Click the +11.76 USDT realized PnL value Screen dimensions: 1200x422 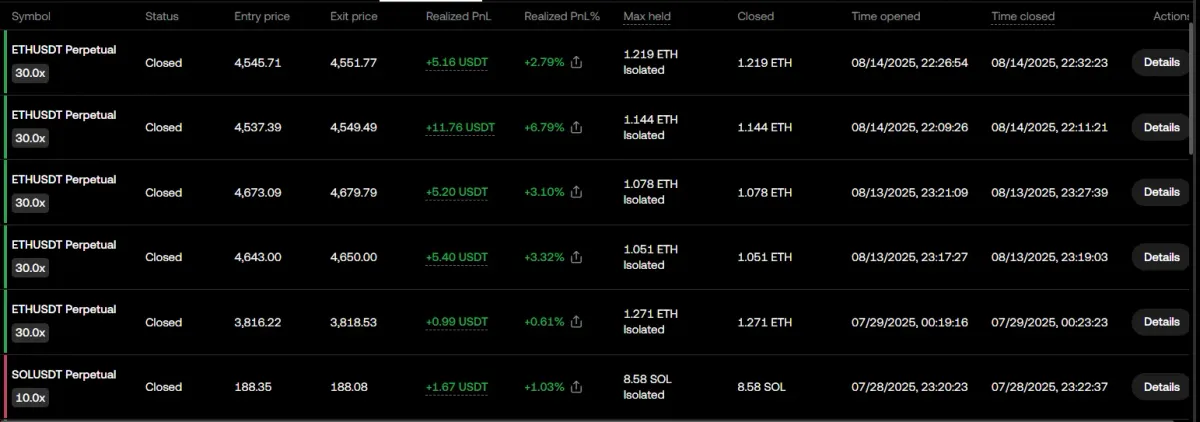[460, 128]
